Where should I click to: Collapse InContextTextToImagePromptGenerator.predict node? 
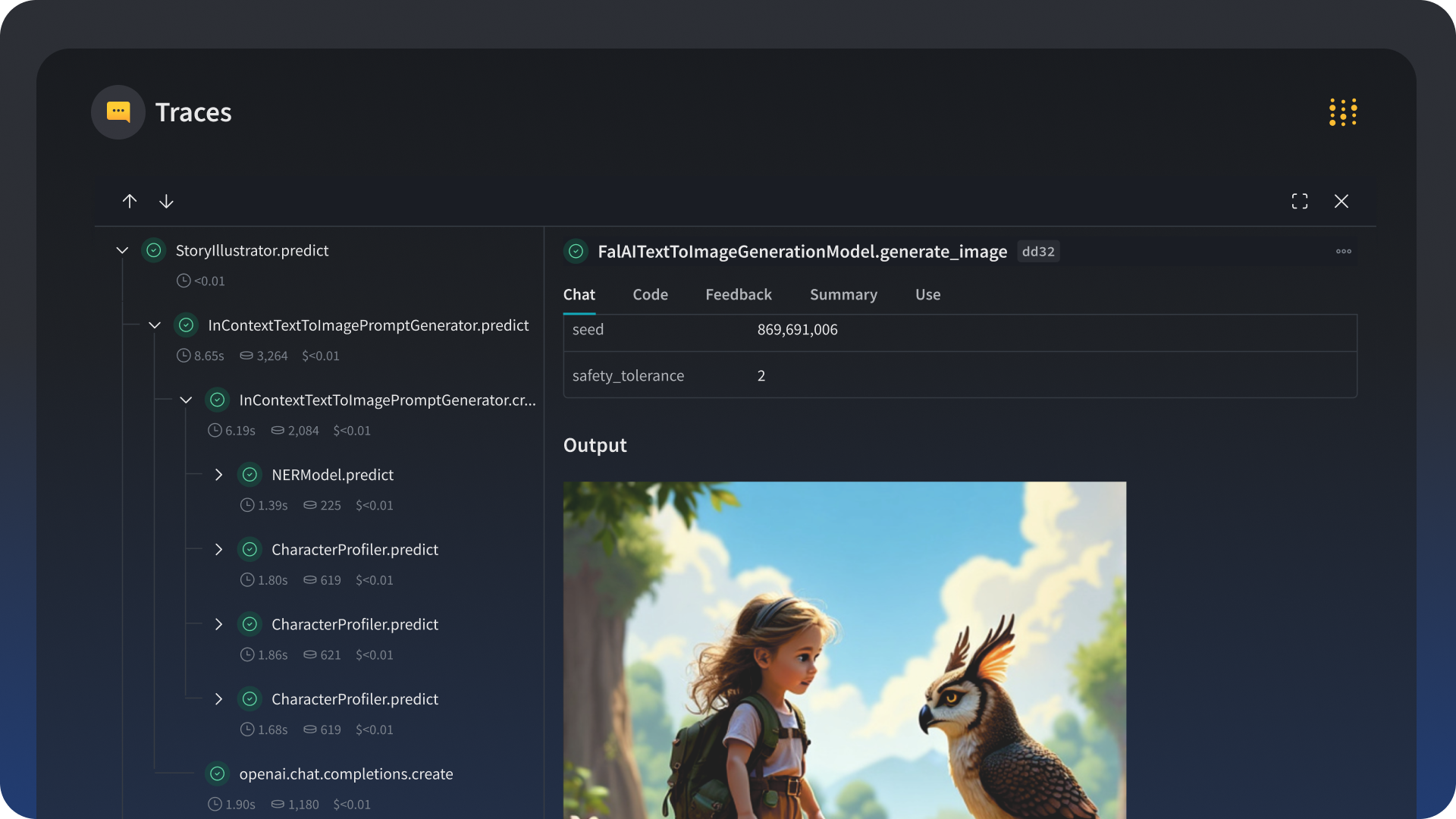(x=155, y=325)
